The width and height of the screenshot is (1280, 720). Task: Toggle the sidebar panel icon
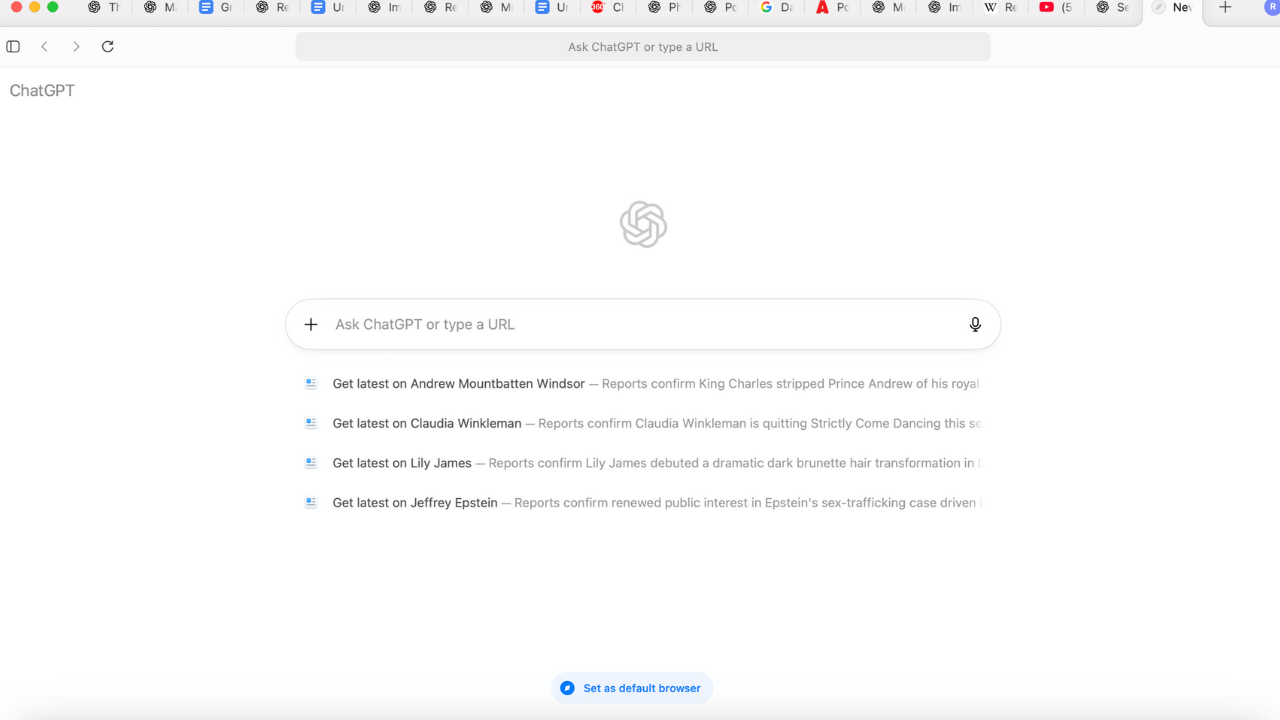13,47
